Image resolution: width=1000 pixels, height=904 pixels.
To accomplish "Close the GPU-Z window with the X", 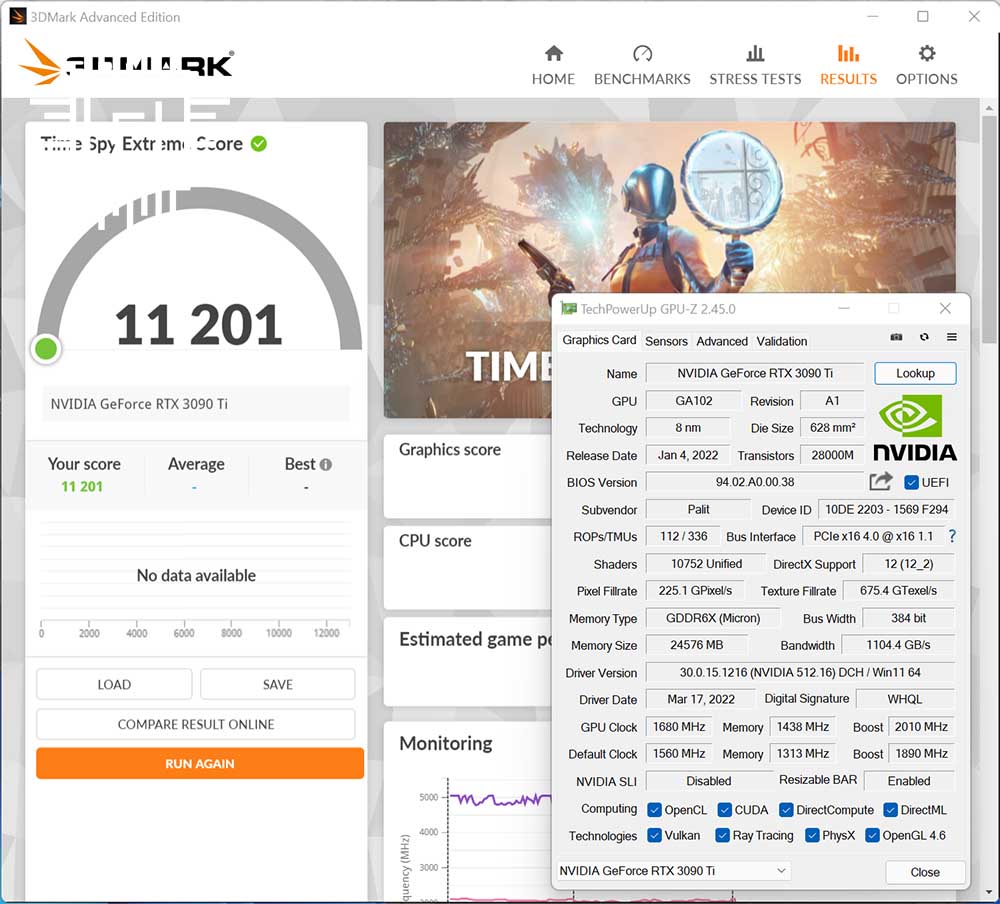I will pyautogui.click(x=945, y=309).
